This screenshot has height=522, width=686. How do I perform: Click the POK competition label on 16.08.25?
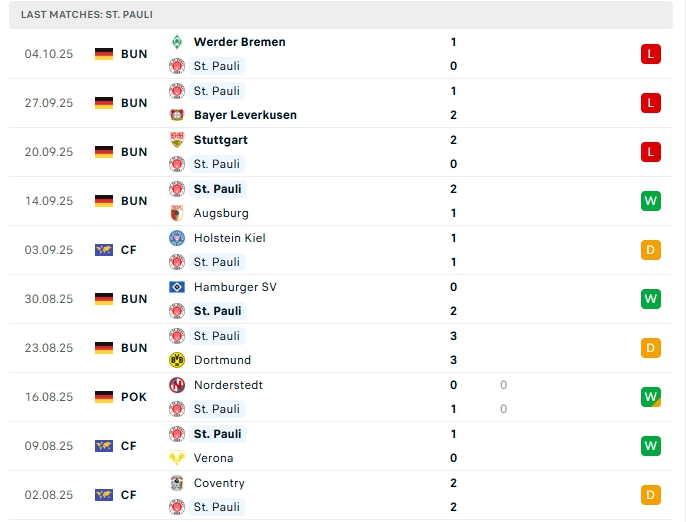[134, 397]
